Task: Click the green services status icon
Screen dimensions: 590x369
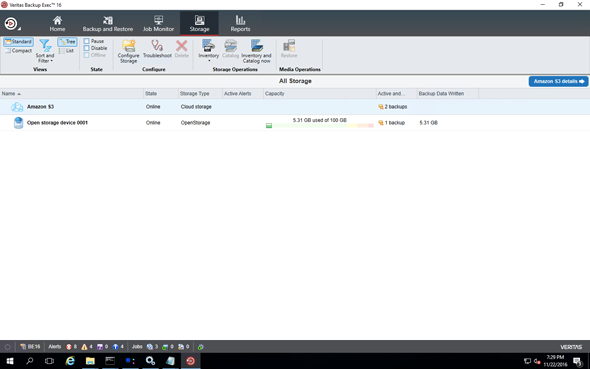Action: (x=201, y=347)
